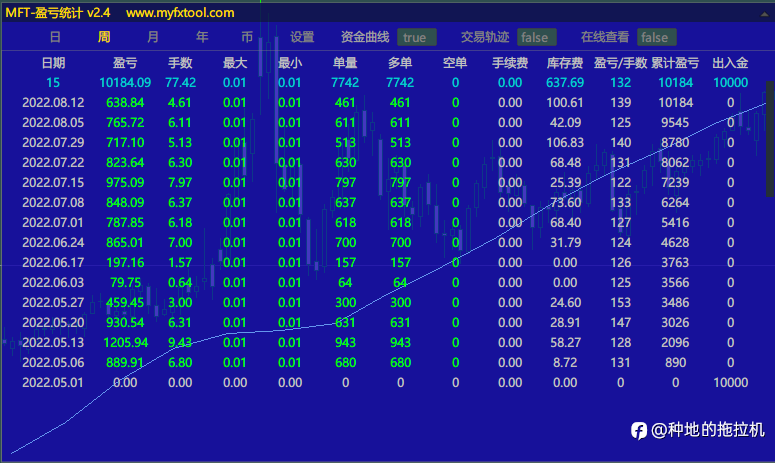This screenshot has width=775, height=463.
Task: Switch to the 月 (monthly) tab
Action: pos(153,37)
